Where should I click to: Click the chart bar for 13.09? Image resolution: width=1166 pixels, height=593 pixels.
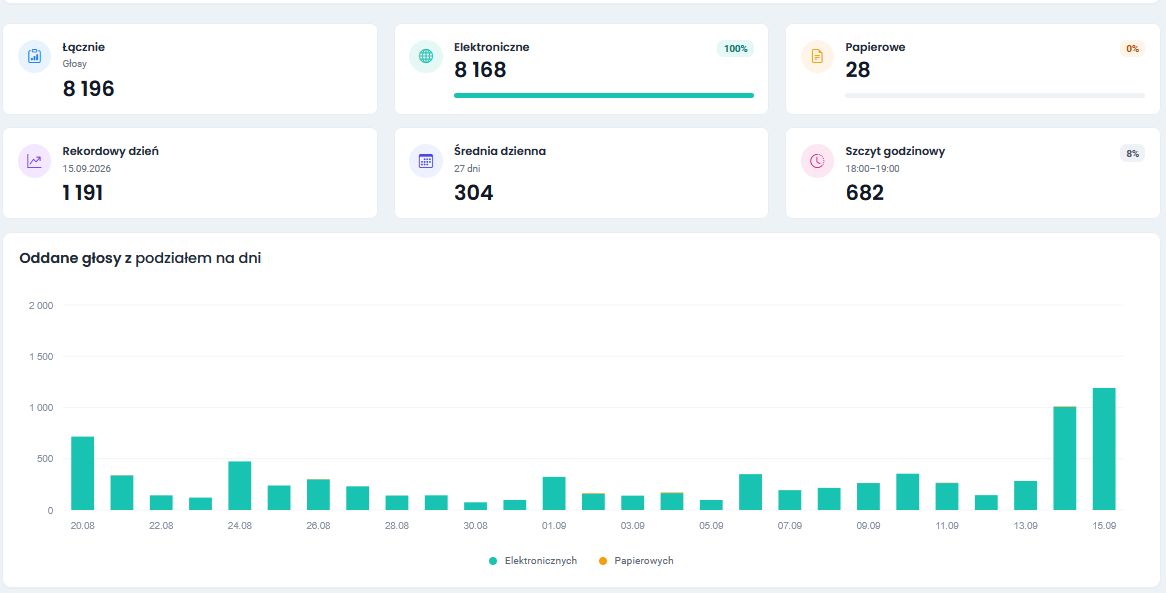point(1025,496)
